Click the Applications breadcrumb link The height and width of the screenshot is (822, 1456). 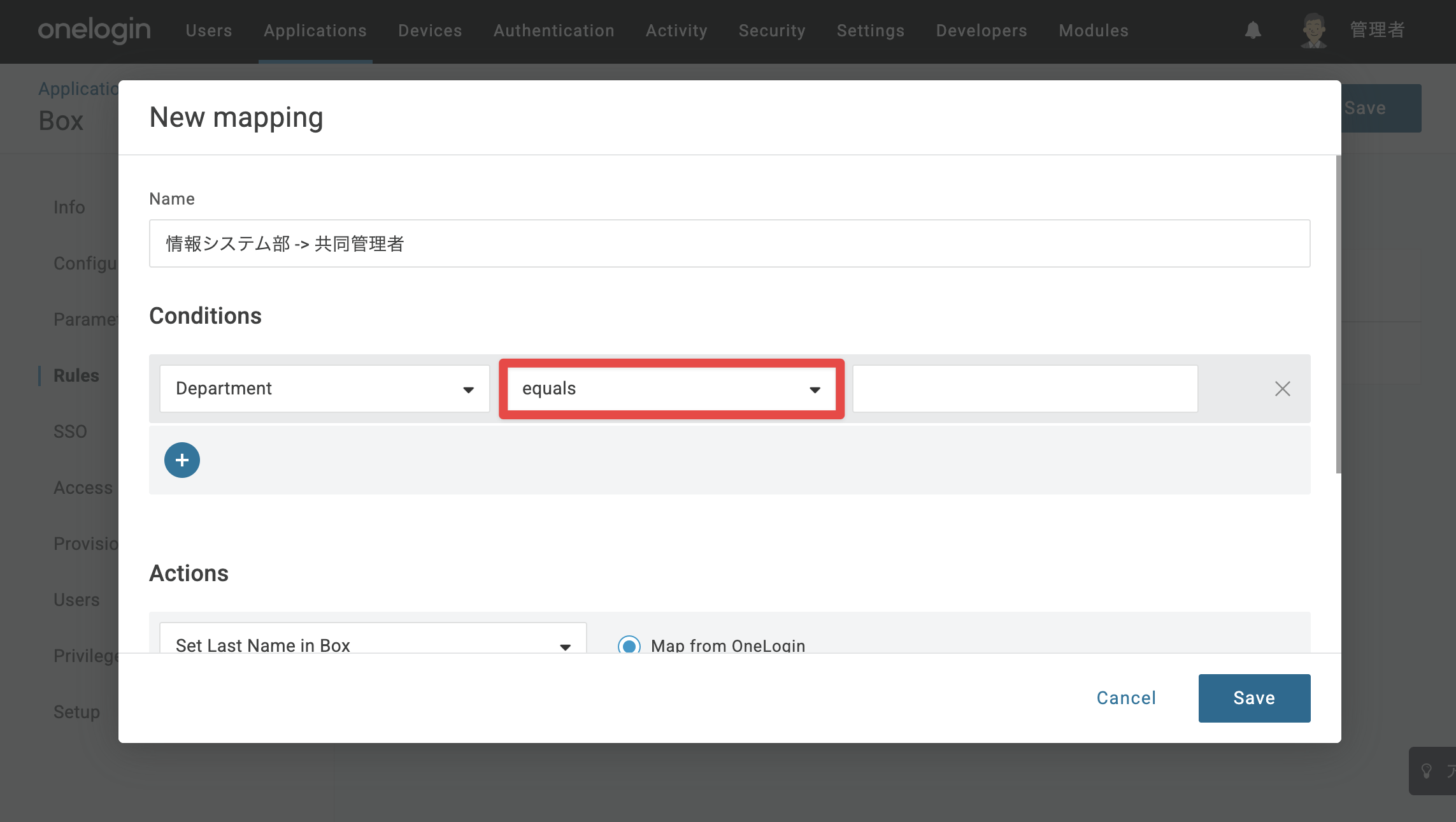coord(78,89)
